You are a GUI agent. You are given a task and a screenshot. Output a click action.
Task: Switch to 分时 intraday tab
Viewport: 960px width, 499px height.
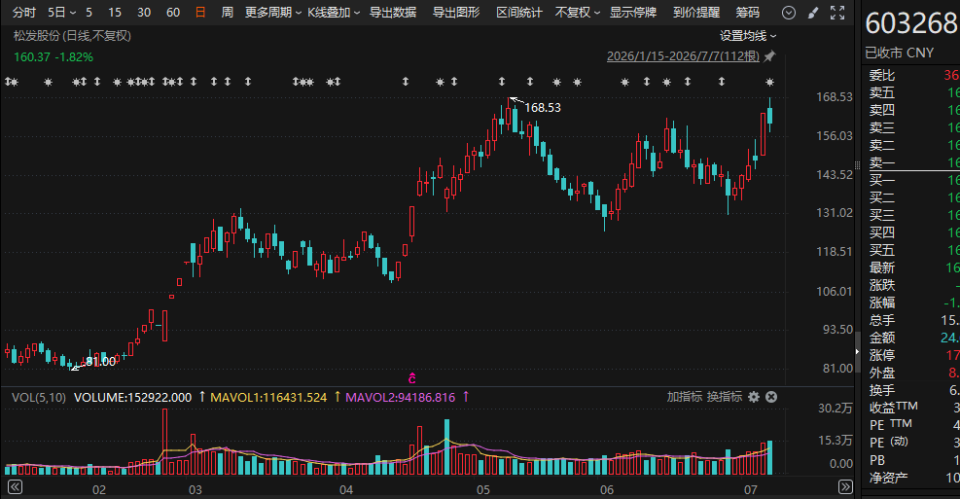(x=24, y=12)
